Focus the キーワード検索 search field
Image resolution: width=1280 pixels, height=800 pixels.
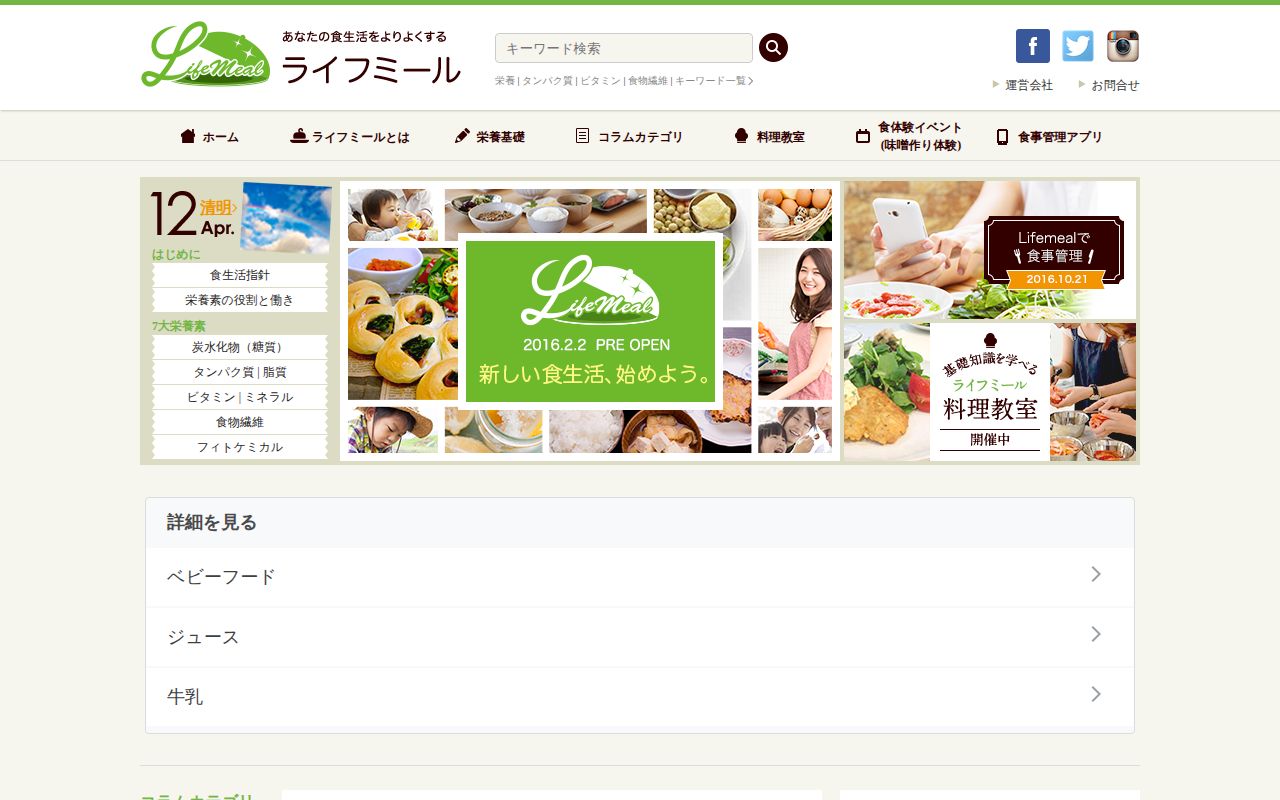(x=624, y=48)
